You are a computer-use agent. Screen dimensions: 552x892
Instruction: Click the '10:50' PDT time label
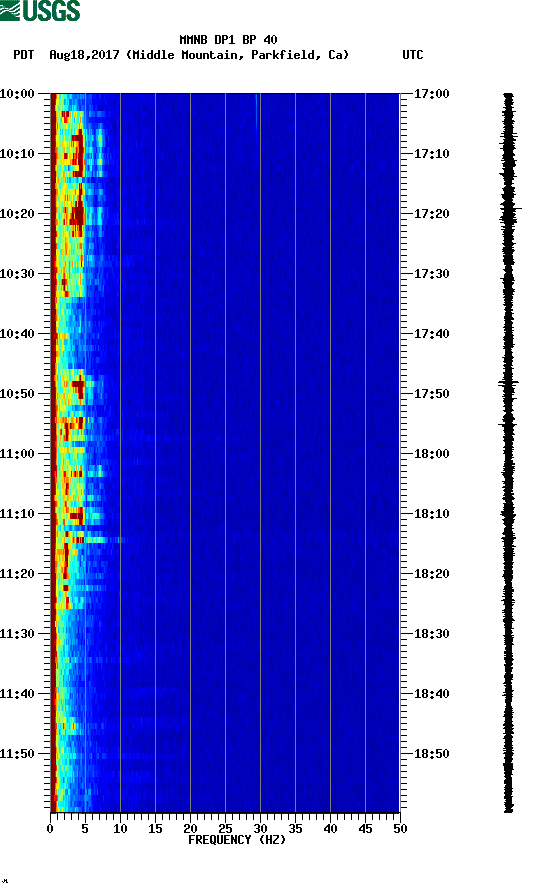17,394
